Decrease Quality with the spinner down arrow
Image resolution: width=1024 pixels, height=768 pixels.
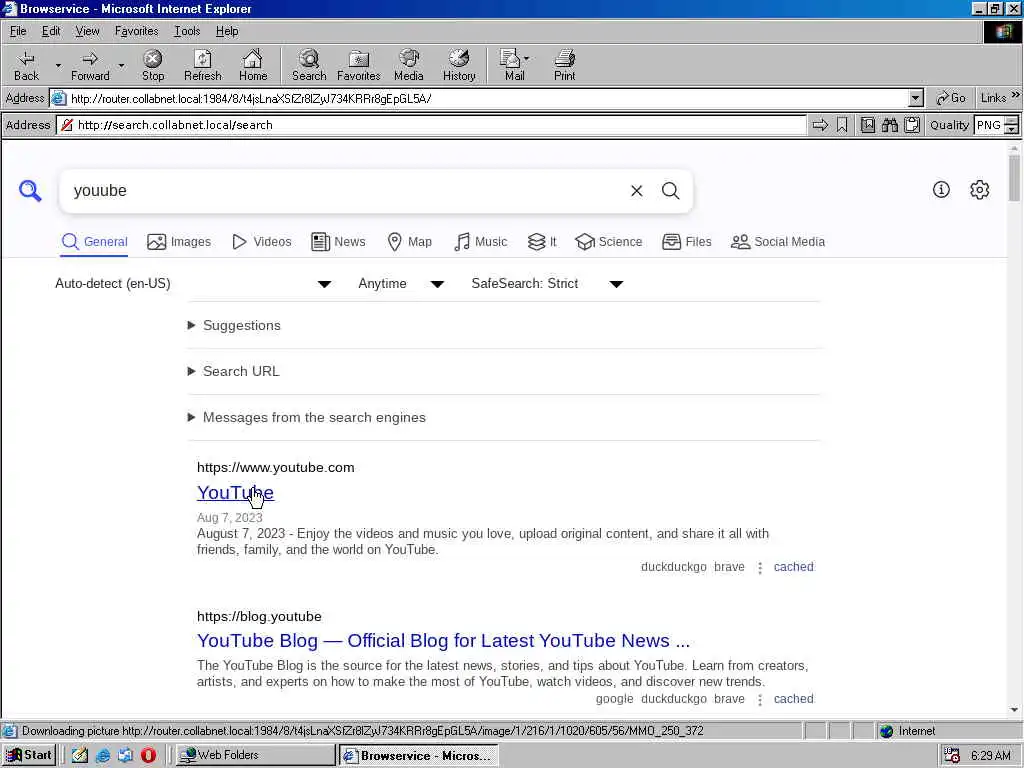1012,129
